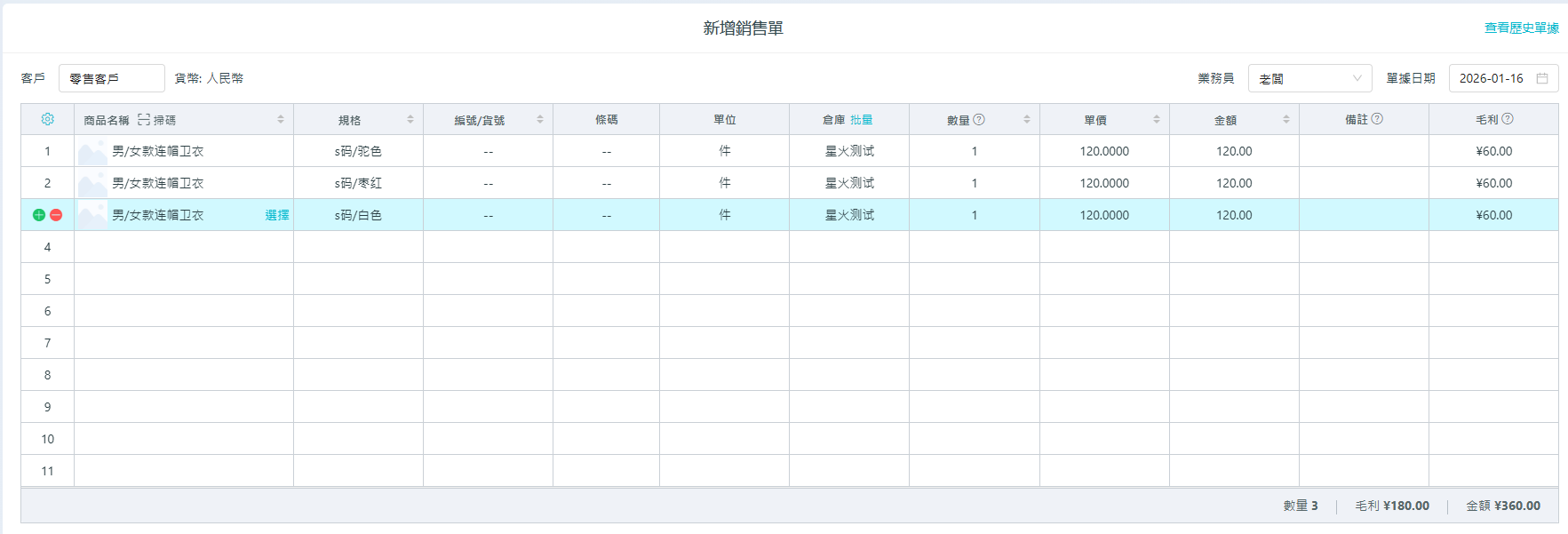
Task: Expand the 業務員 dropdown showing 老闆
Action: tap(1309, 78)
